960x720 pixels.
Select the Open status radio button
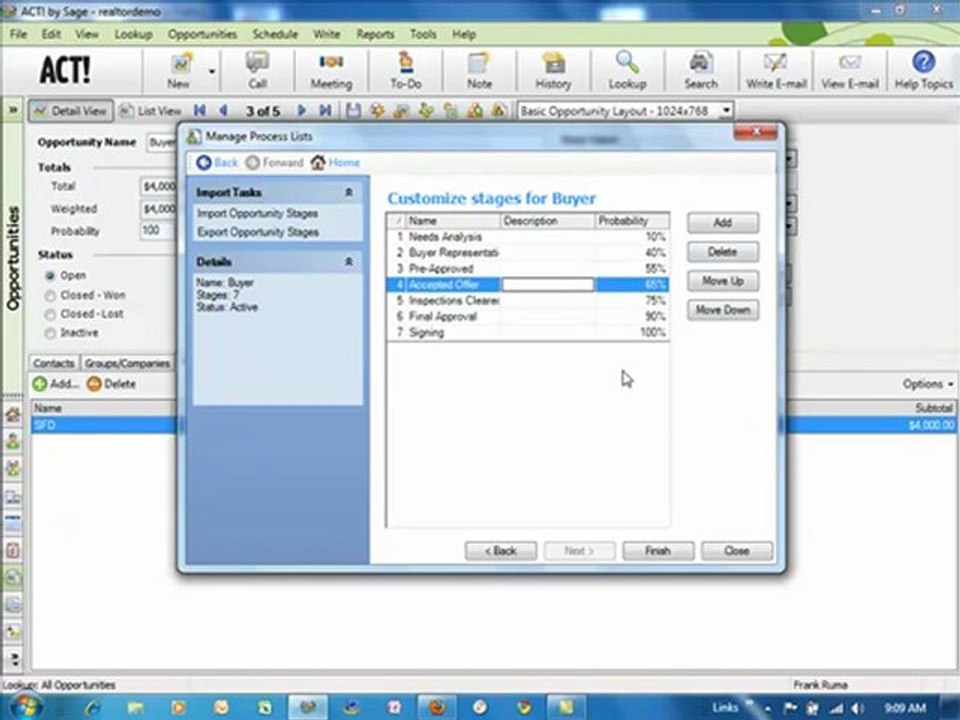(51, 276)
